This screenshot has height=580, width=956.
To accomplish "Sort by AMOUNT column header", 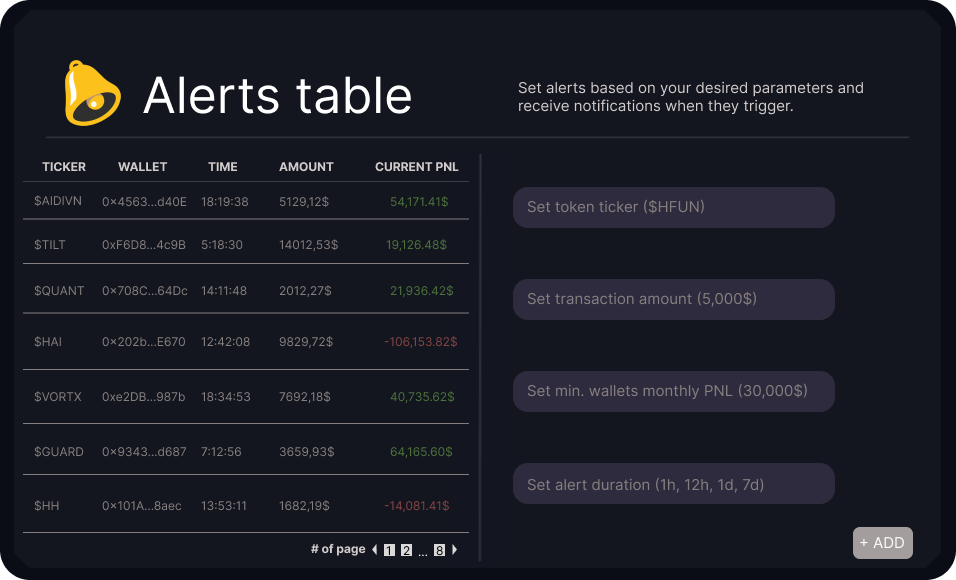I will (306, 167).
